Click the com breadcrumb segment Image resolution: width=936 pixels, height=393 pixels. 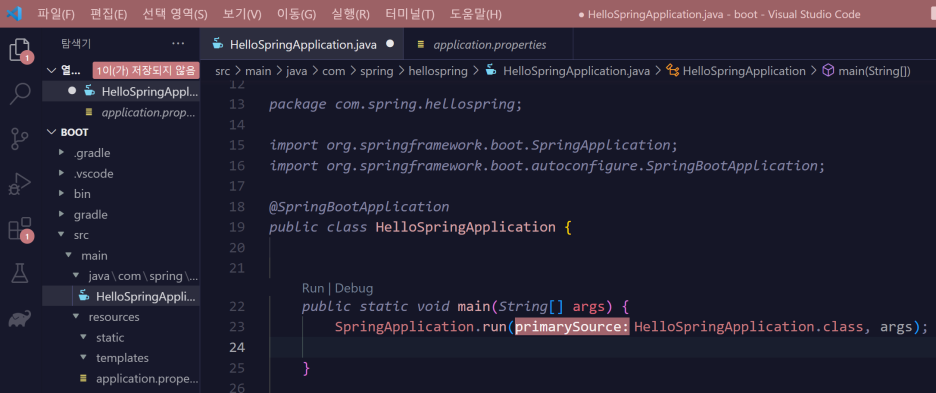click(334, 70)
